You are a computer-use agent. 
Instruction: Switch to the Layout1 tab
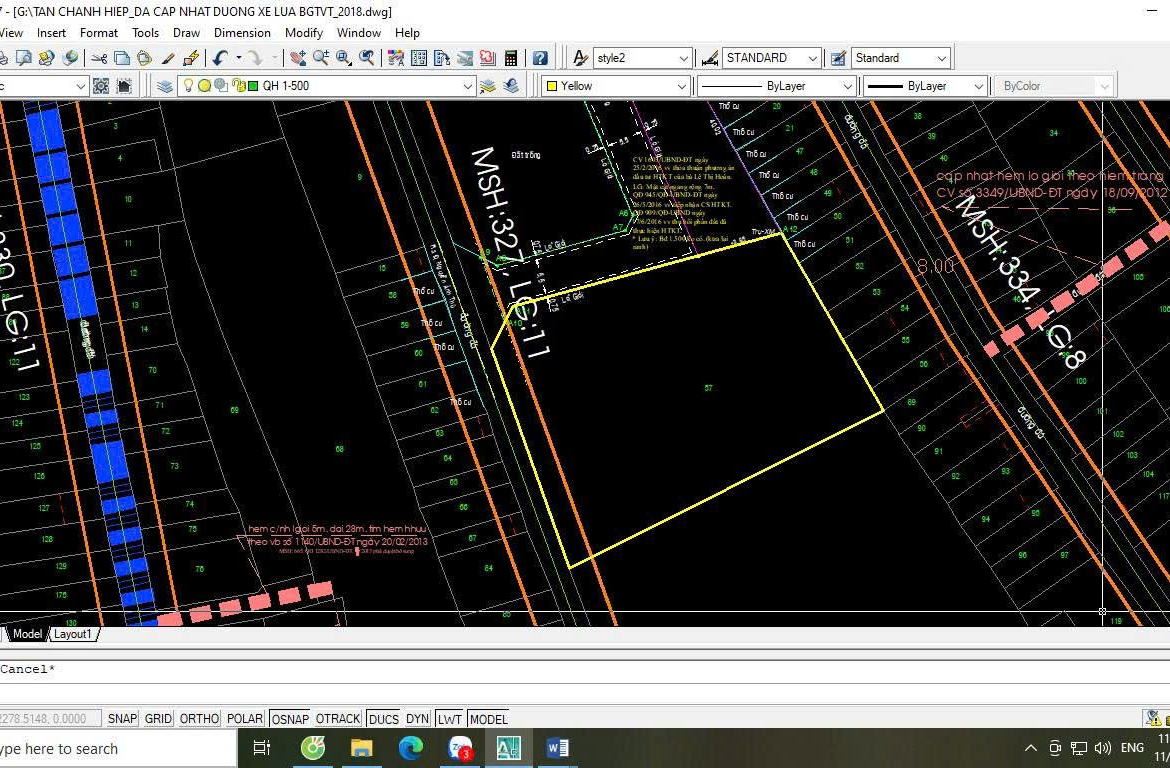[72, 634]
